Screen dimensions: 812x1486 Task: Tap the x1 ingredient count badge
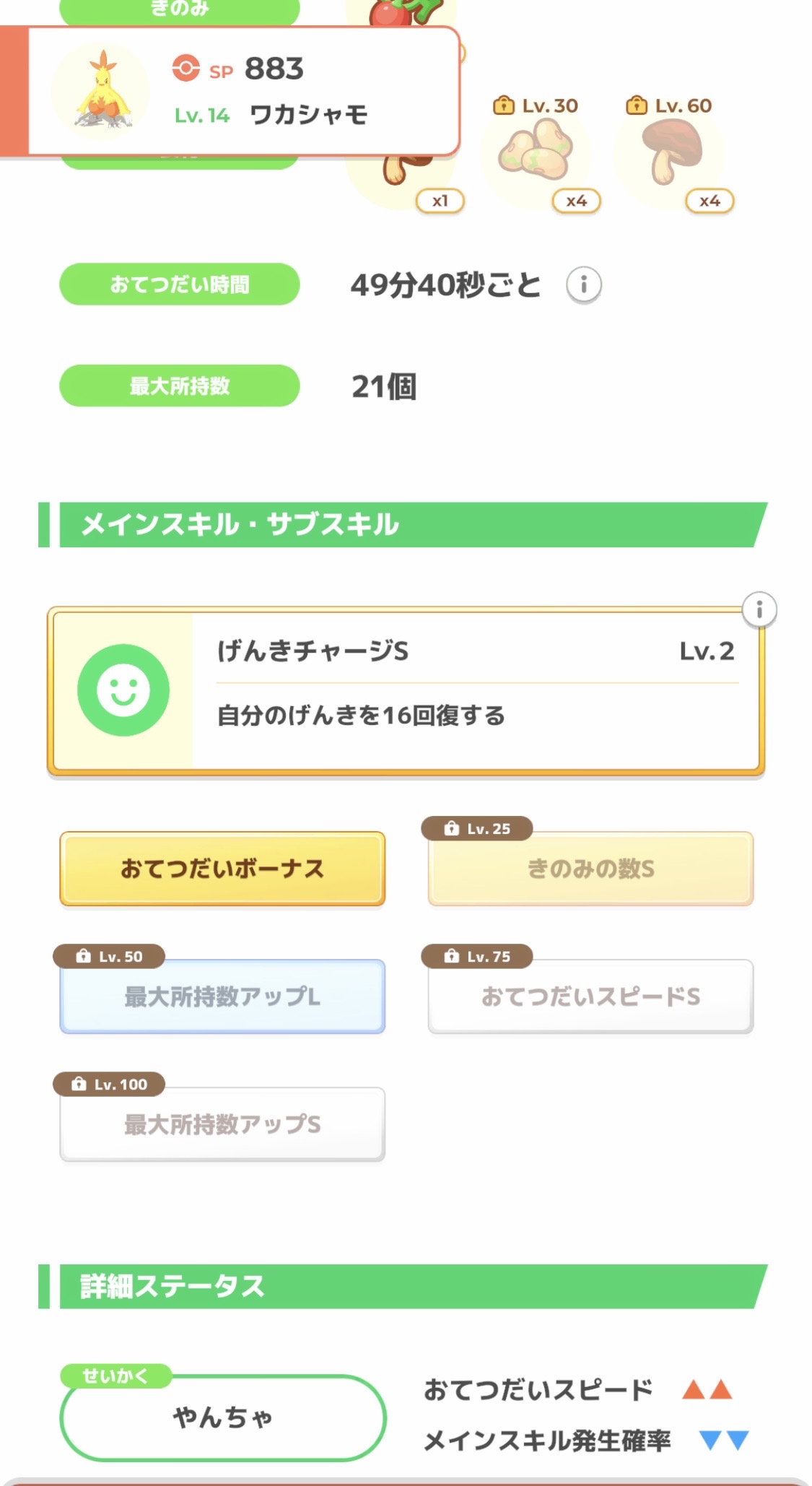[x=440, y=201]
